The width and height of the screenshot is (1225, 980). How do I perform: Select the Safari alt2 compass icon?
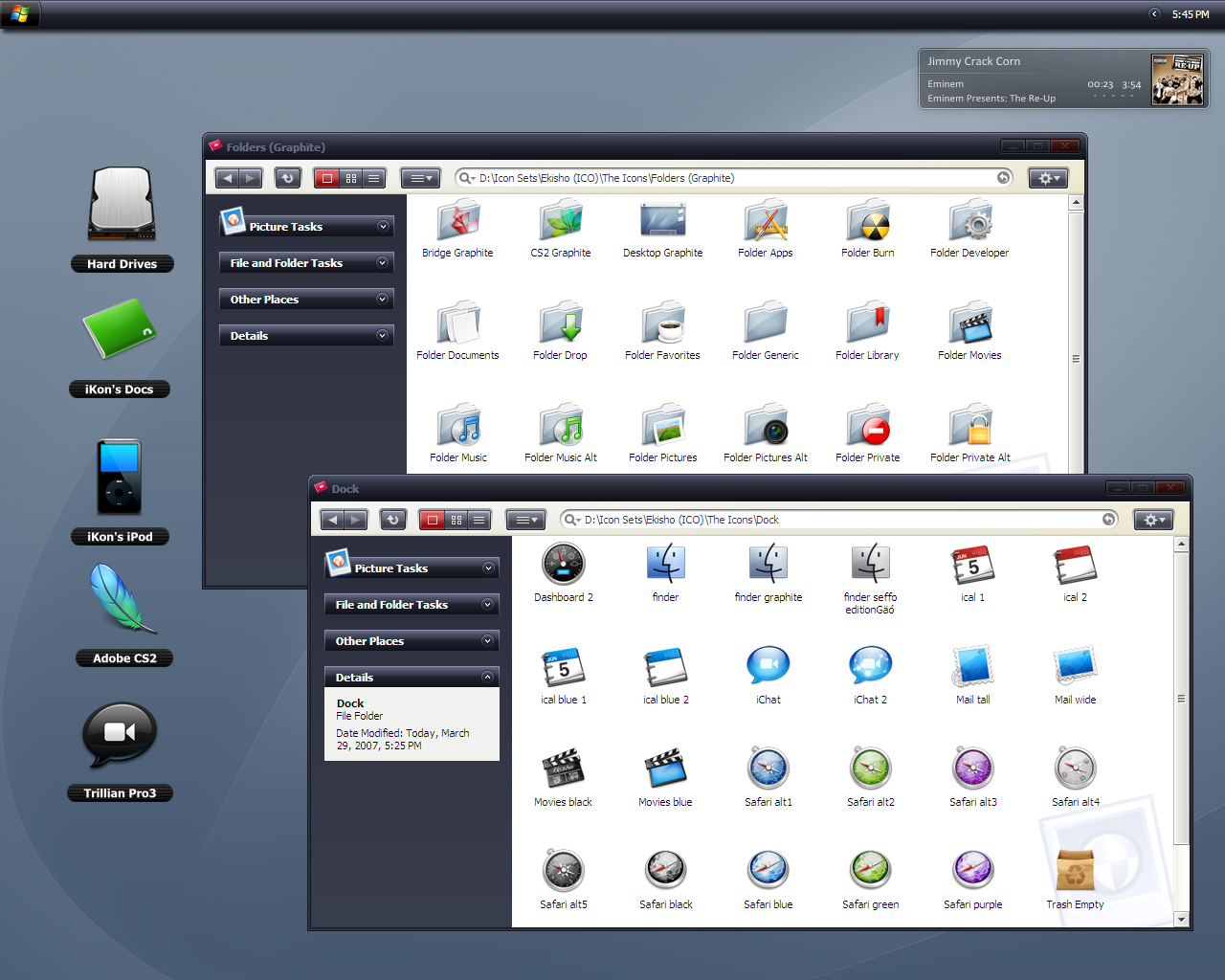[x=871, y=768]
